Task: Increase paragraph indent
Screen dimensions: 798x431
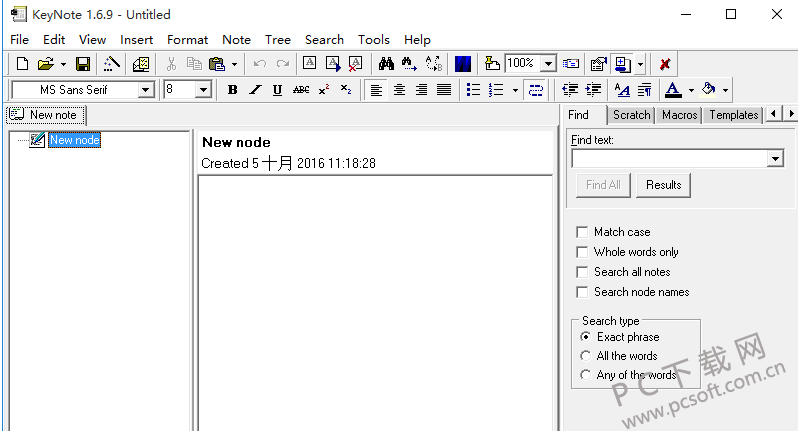Action: click(593, 90)
